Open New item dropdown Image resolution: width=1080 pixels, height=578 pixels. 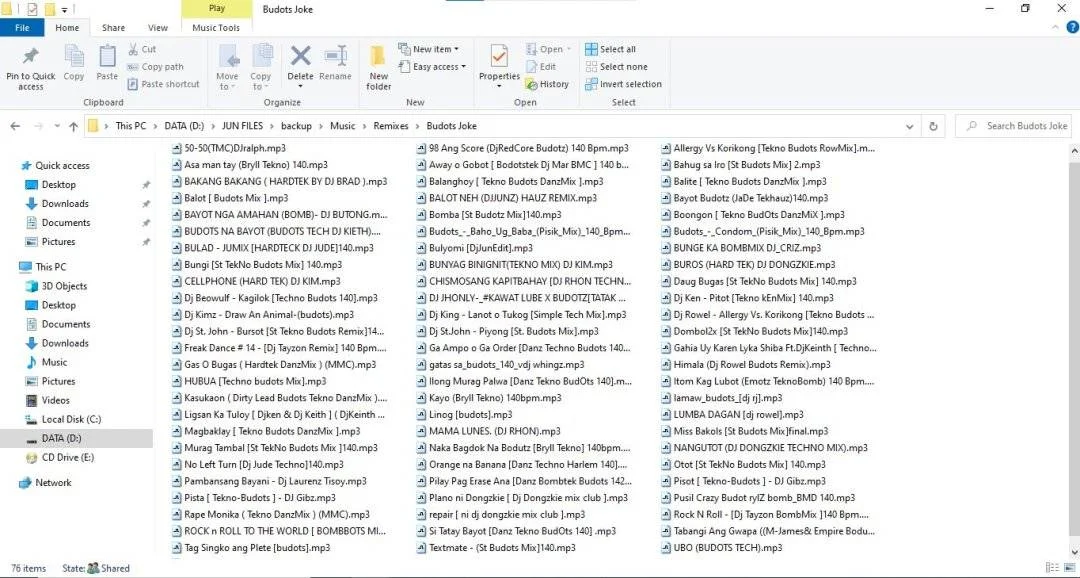pos(428,49)
